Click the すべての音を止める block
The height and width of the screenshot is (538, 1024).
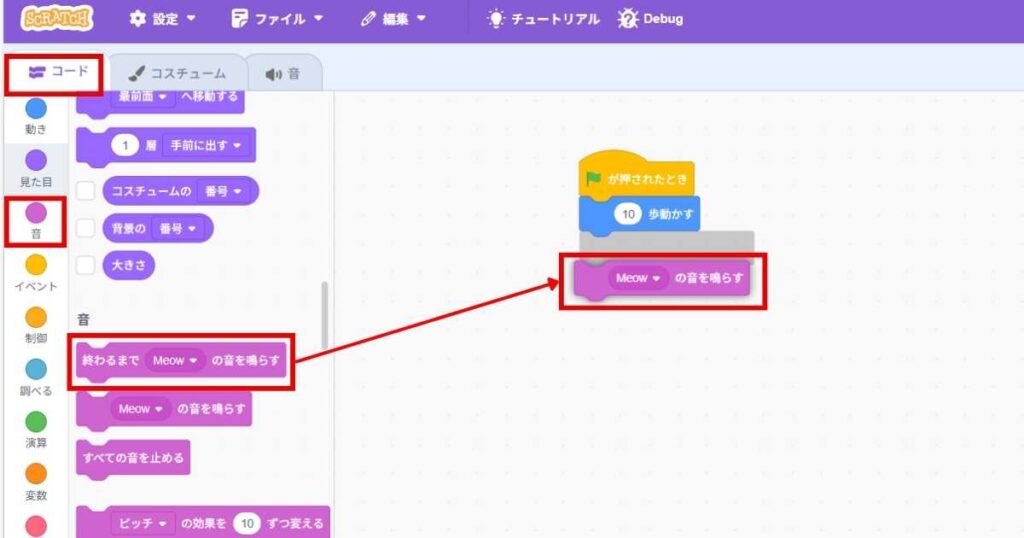pos(133,459)
